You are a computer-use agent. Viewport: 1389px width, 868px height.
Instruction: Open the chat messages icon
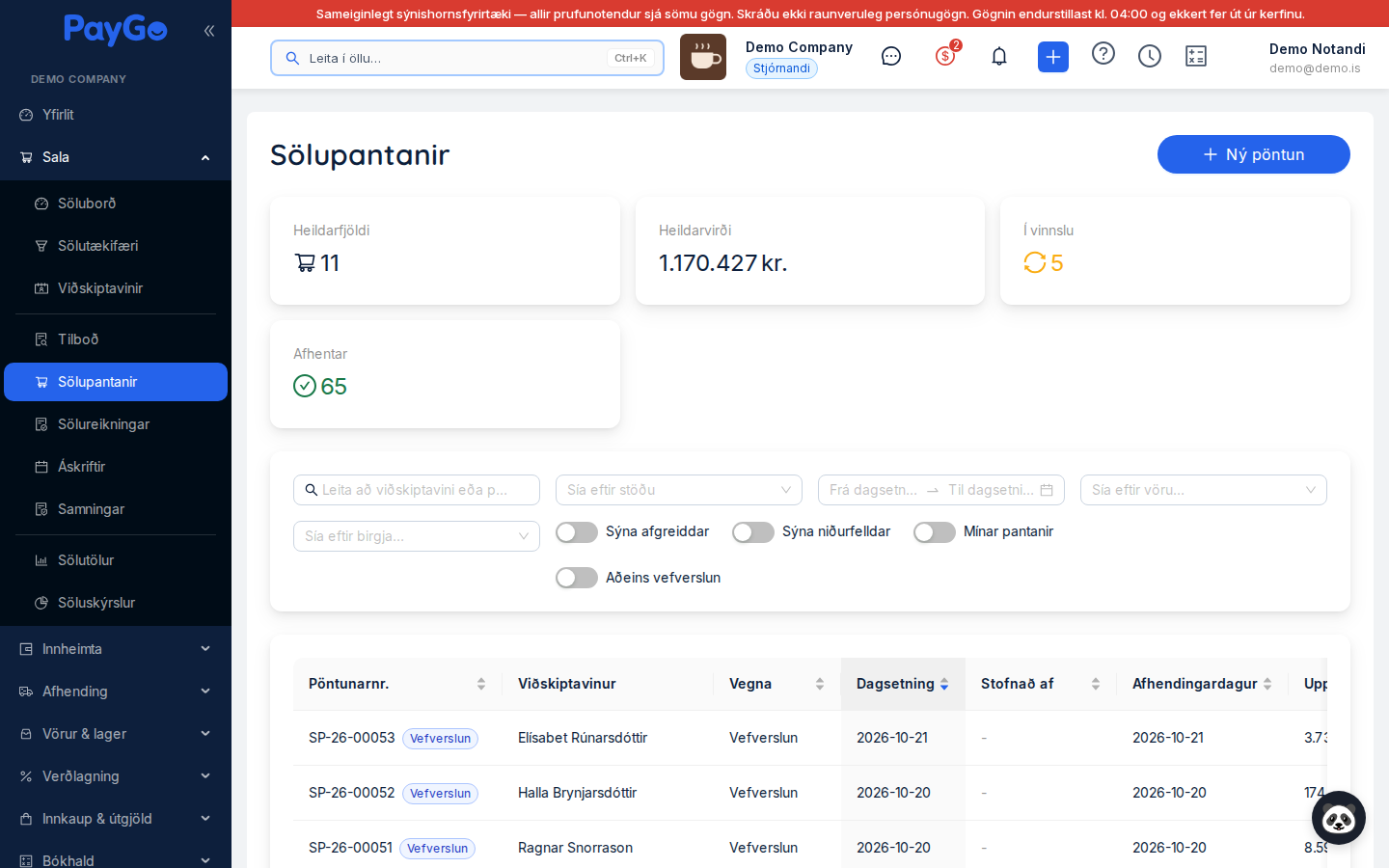coord(891,57)
